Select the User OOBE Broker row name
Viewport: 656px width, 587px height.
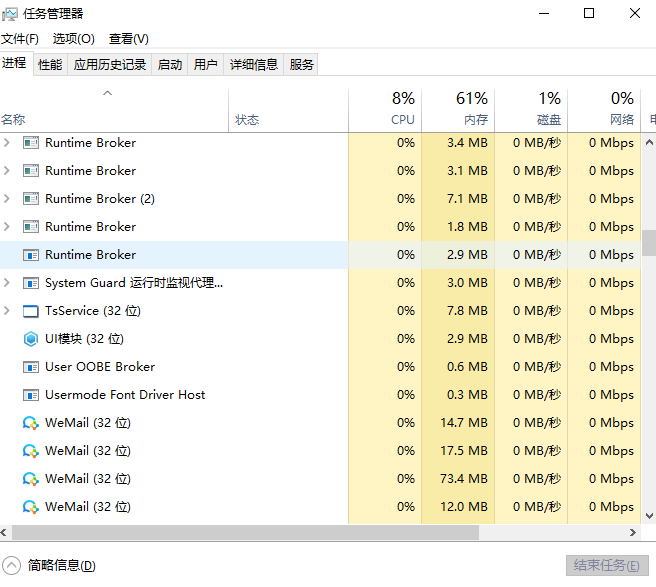(100, 367)
